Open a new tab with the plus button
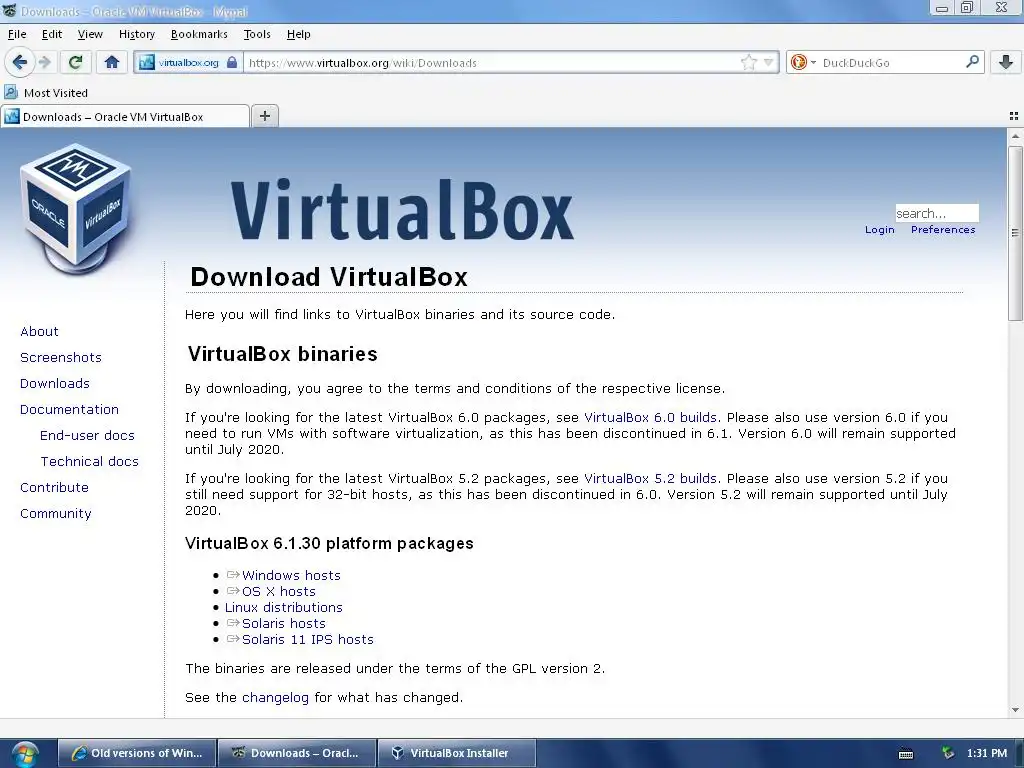Image resolution: width=1024 pixels, height=768 pixels. [x=264, y=116]
